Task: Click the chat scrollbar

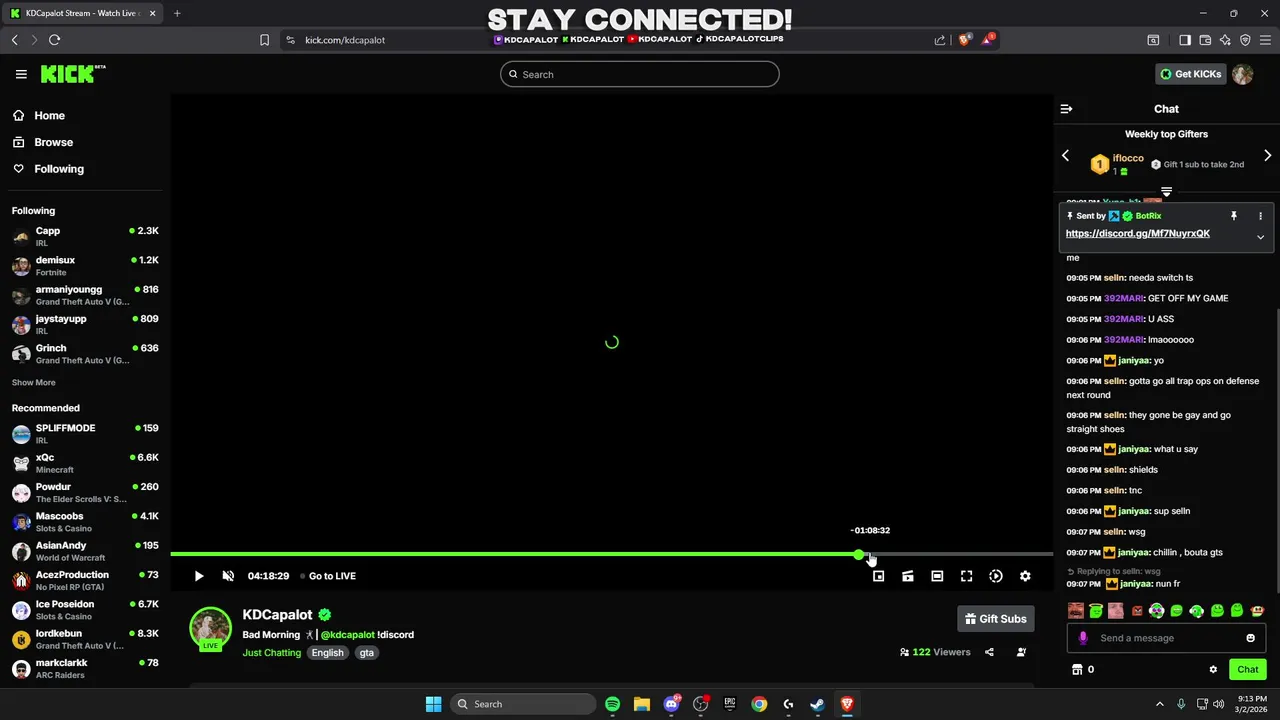Action: (1276, 450)
